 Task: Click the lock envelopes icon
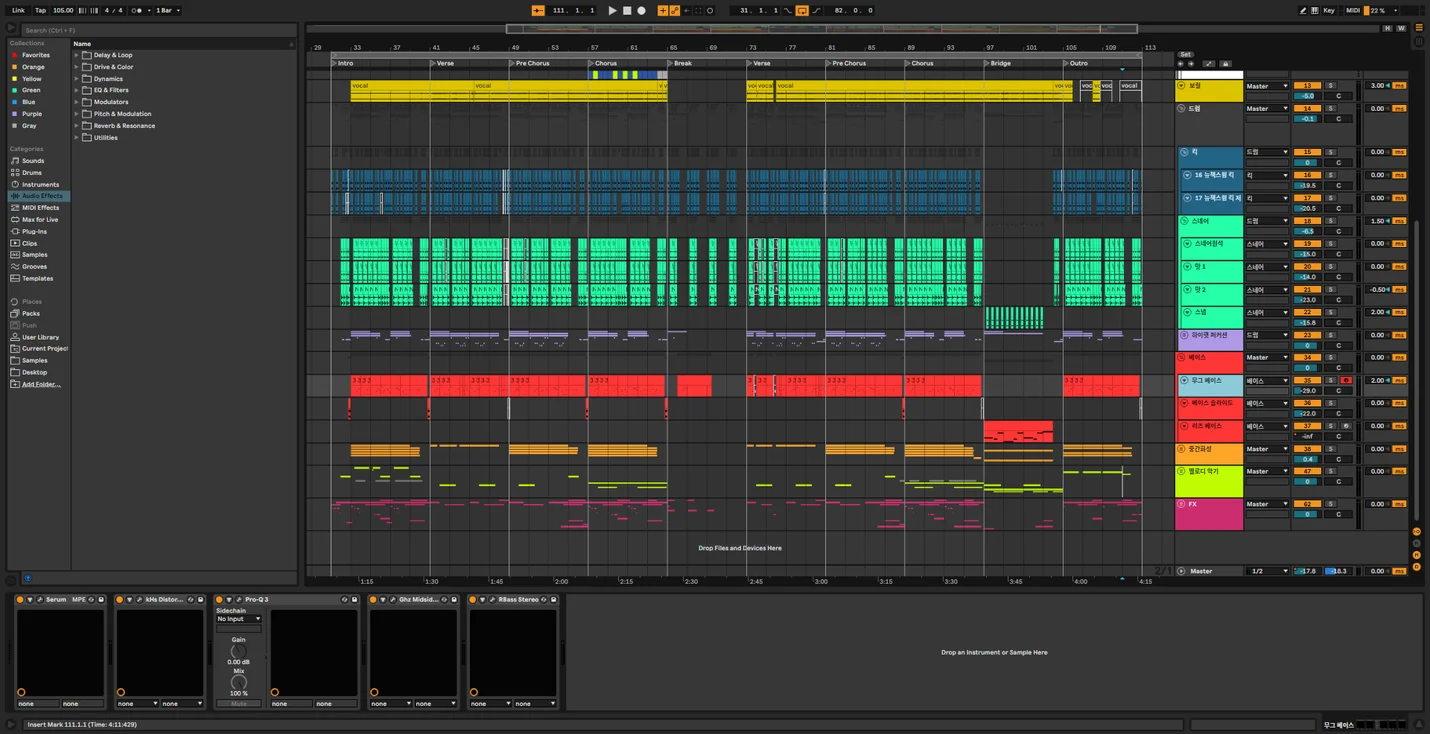pyautogui.click(x=1225, y=63)
